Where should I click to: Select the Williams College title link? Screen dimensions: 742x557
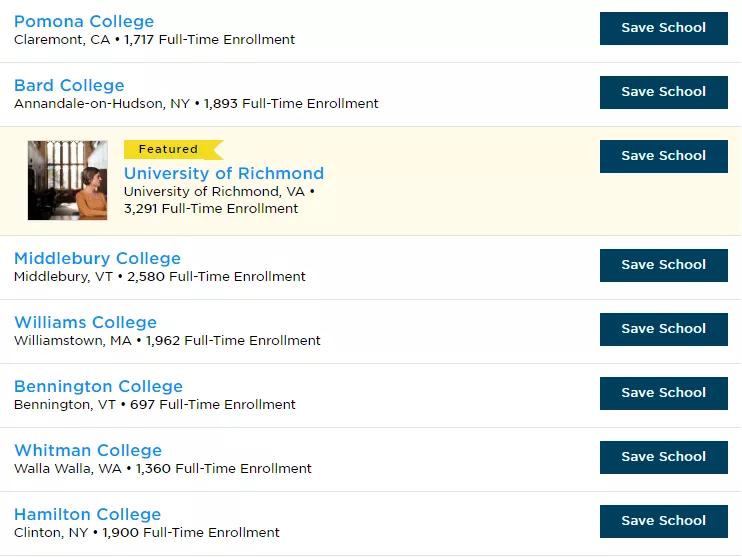(86, 322)
